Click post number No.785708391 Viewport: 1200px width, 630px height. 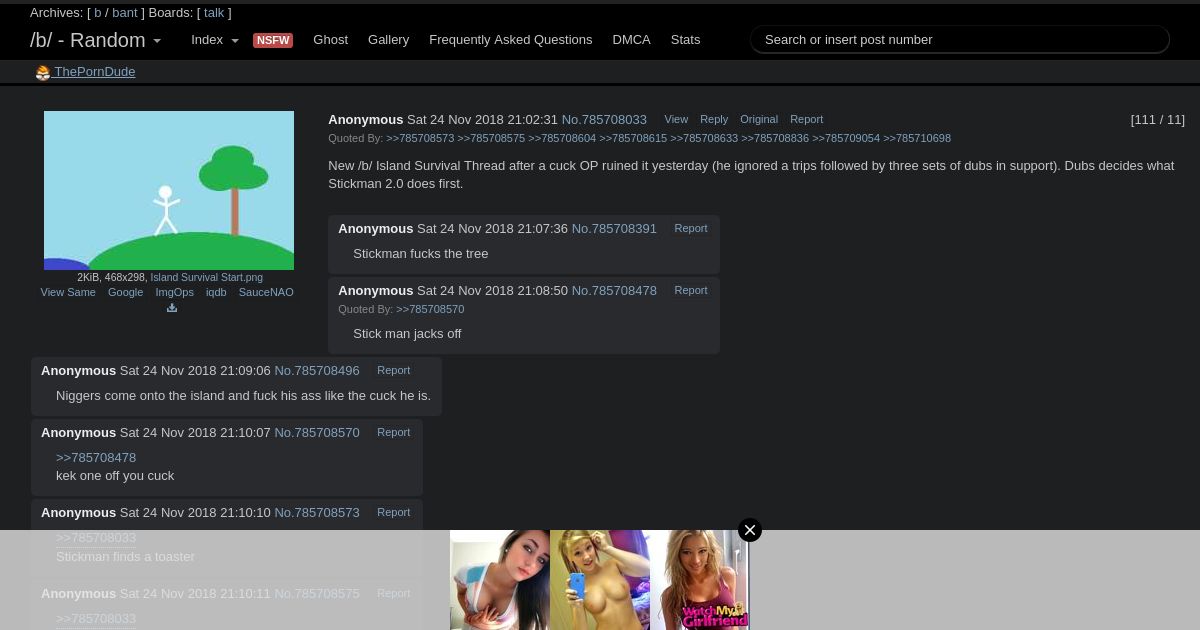pos(614,229)
